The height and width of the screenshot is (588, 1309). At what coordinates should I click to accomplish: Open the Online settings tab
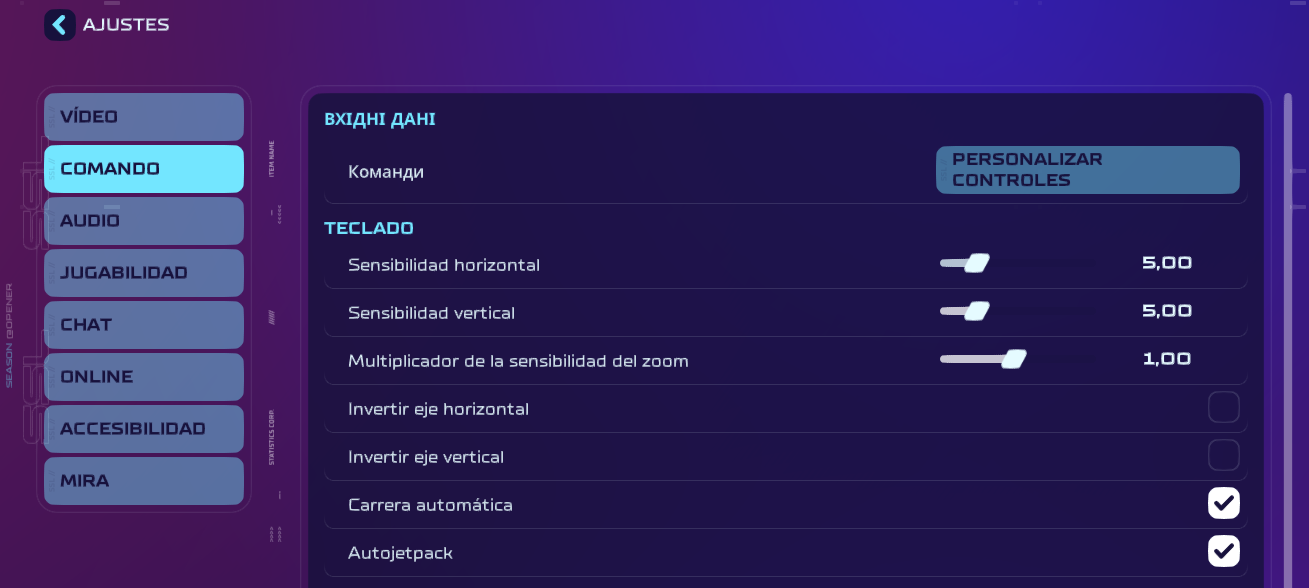[x=144, y=377]
